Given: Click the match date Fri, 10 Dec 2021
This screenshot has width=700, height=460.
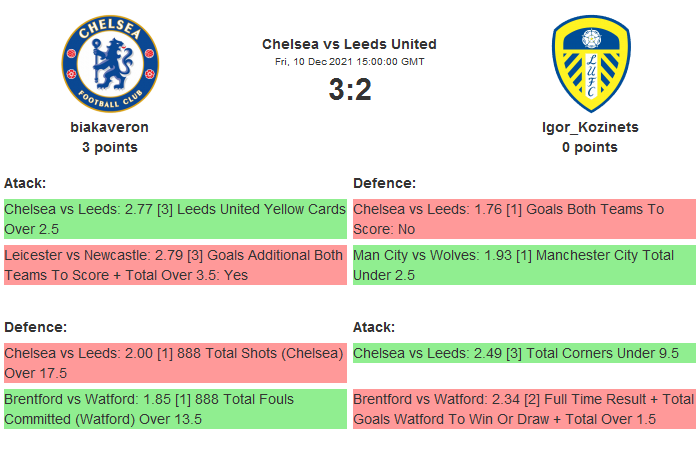Looking at the screenshot, I should tap(349, 62).
